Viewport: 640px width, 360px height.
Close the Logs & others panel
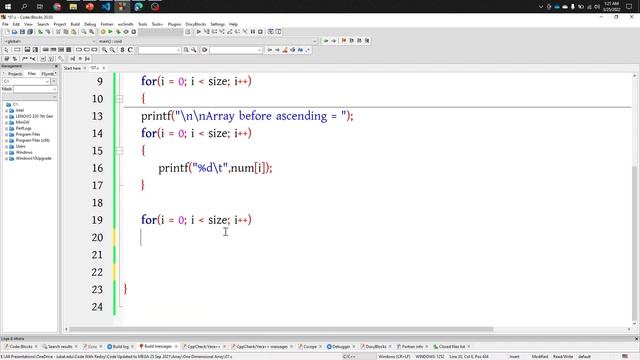(x=636, y=339)
